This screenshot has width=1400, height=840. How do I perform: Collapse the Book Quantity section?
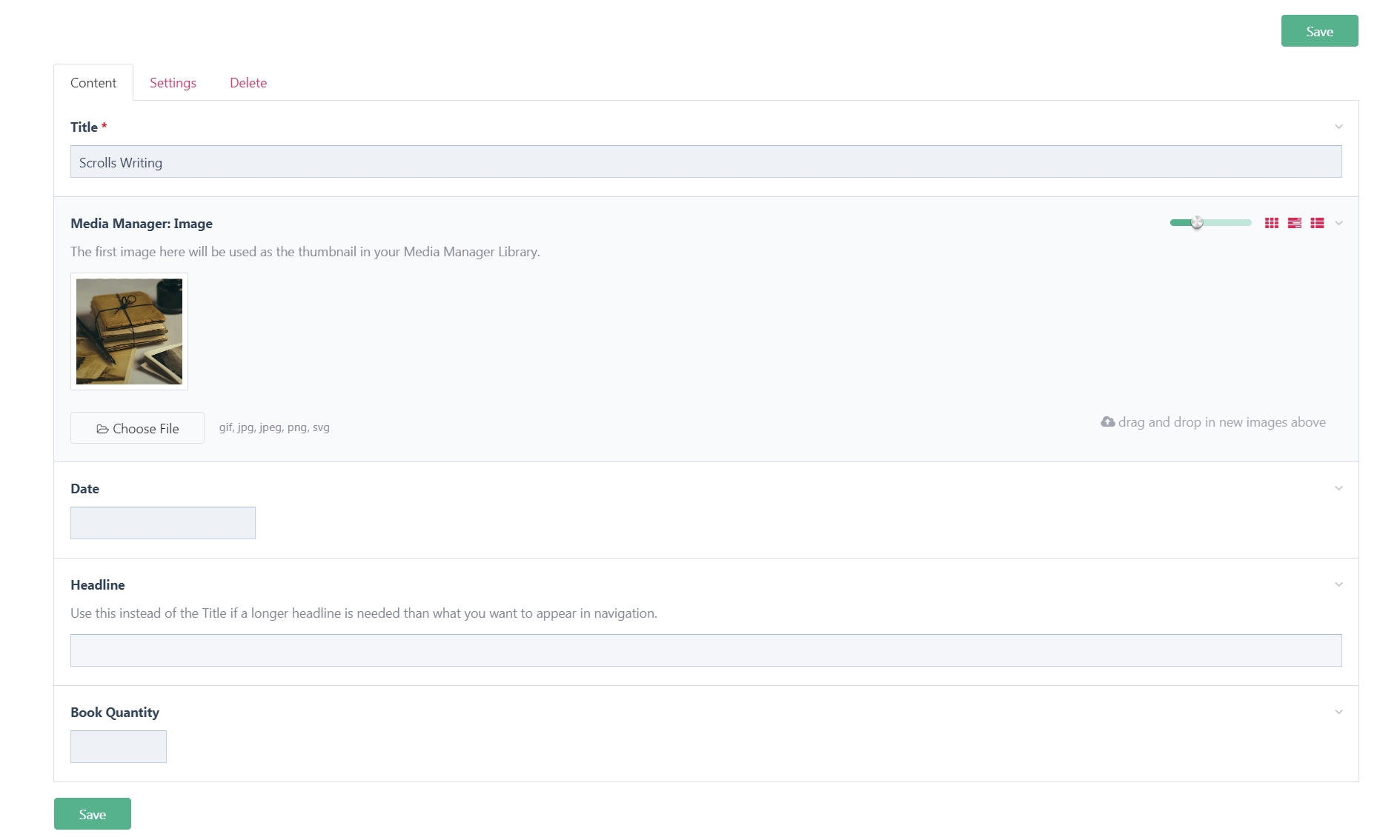1338,712
